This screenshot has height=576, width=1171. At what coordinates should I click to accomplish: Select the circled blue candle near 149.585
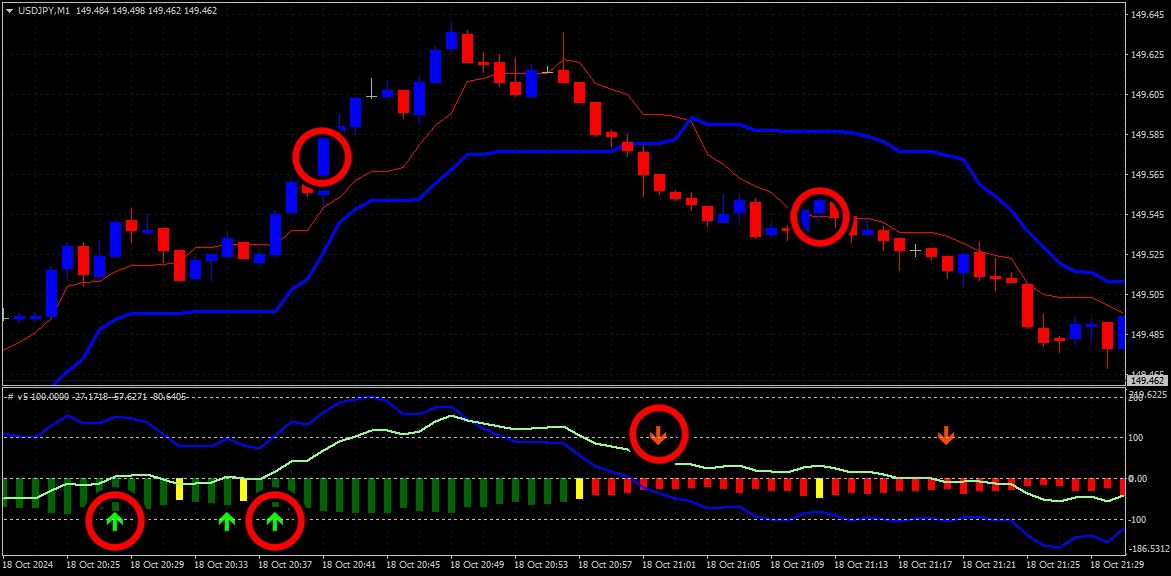tap(323, 157)
